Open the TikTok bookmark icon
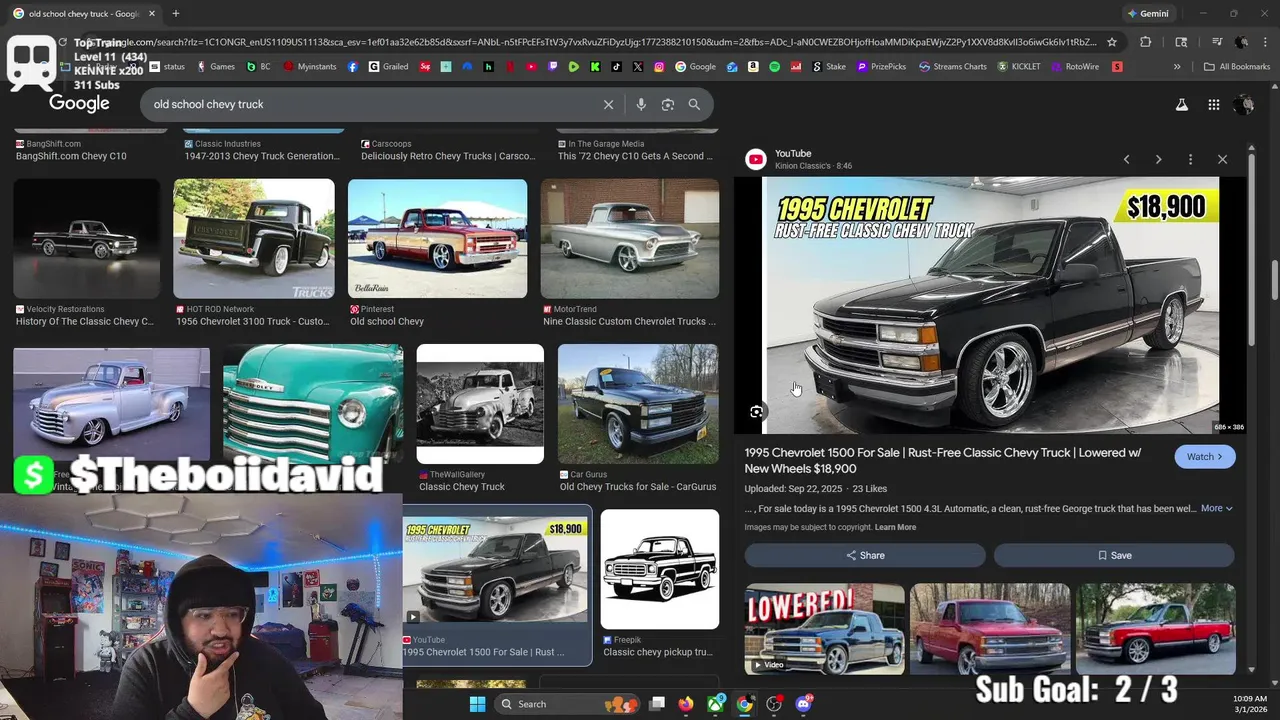The height and width of the screenshot is (720, 1280). 617,67
